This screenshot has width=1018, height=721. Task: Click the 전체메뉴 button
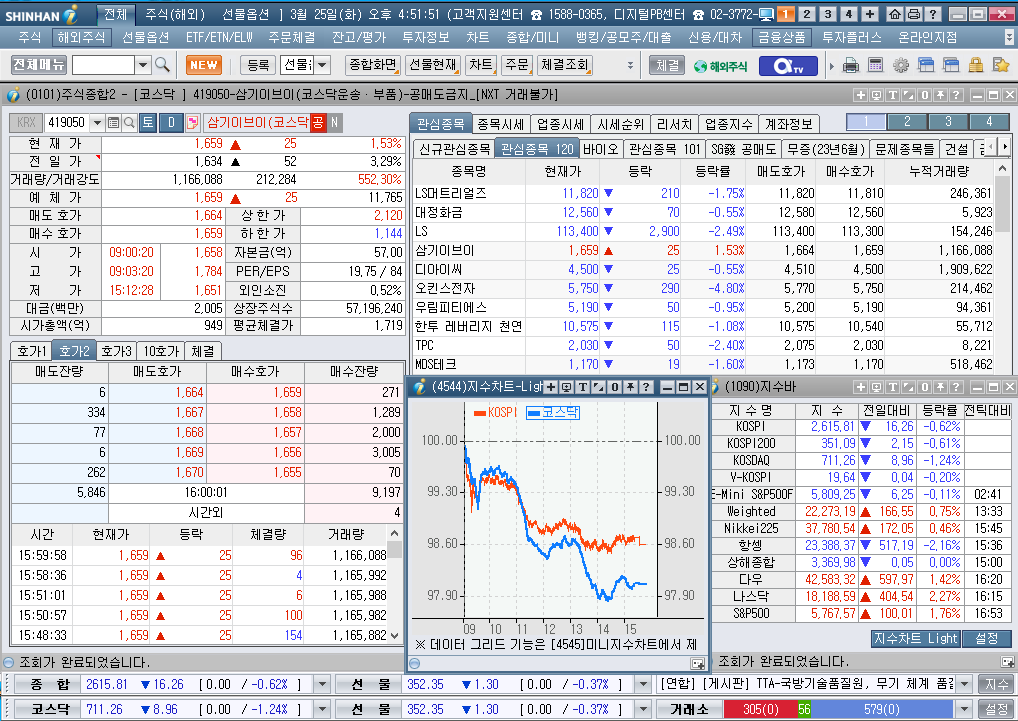tap(39, 65)
